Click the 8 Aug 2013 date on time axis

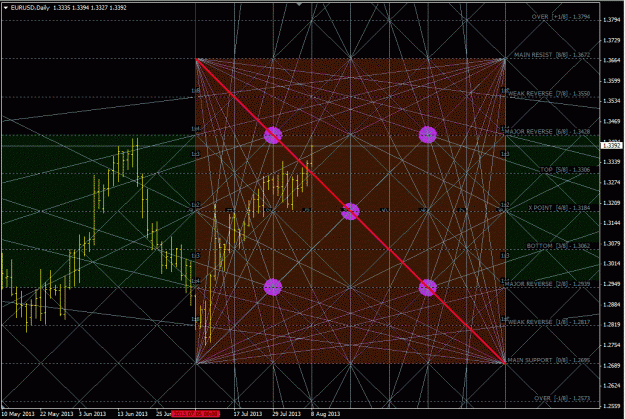(x=326, y=414)
